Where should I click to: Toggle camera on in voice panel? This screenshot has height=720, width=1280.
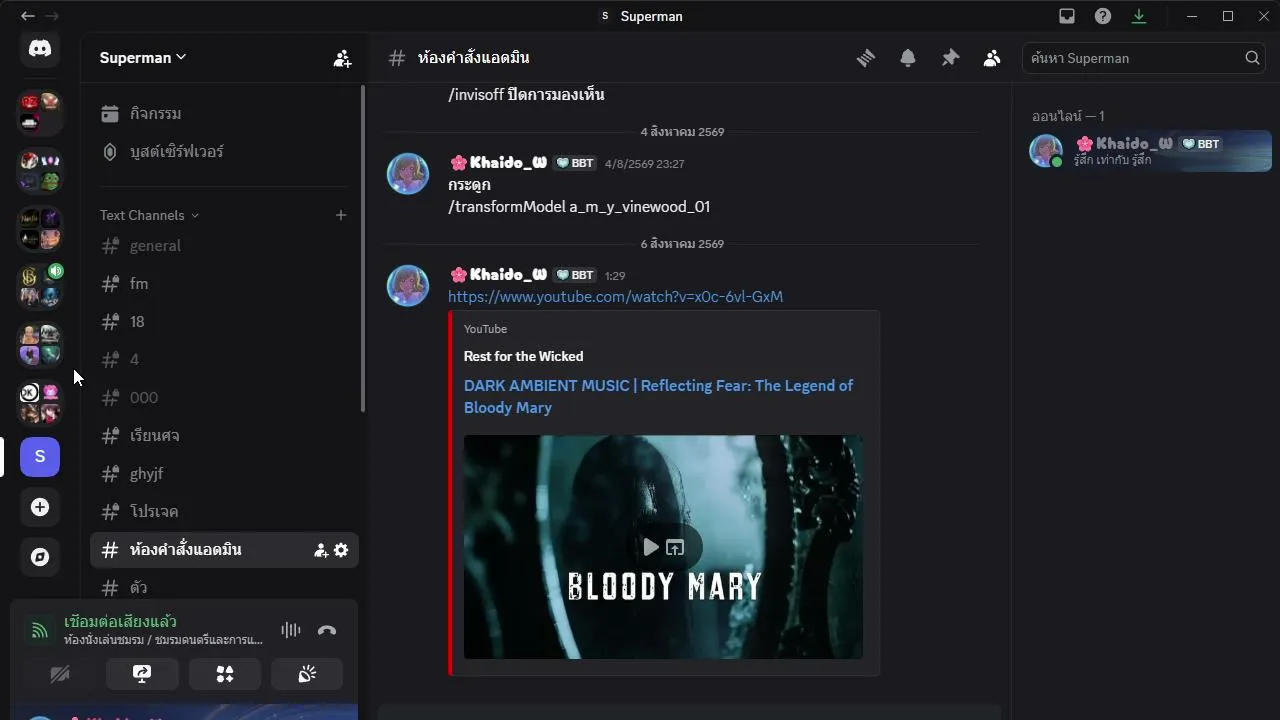pyautogui.click(x=60, y=674)
